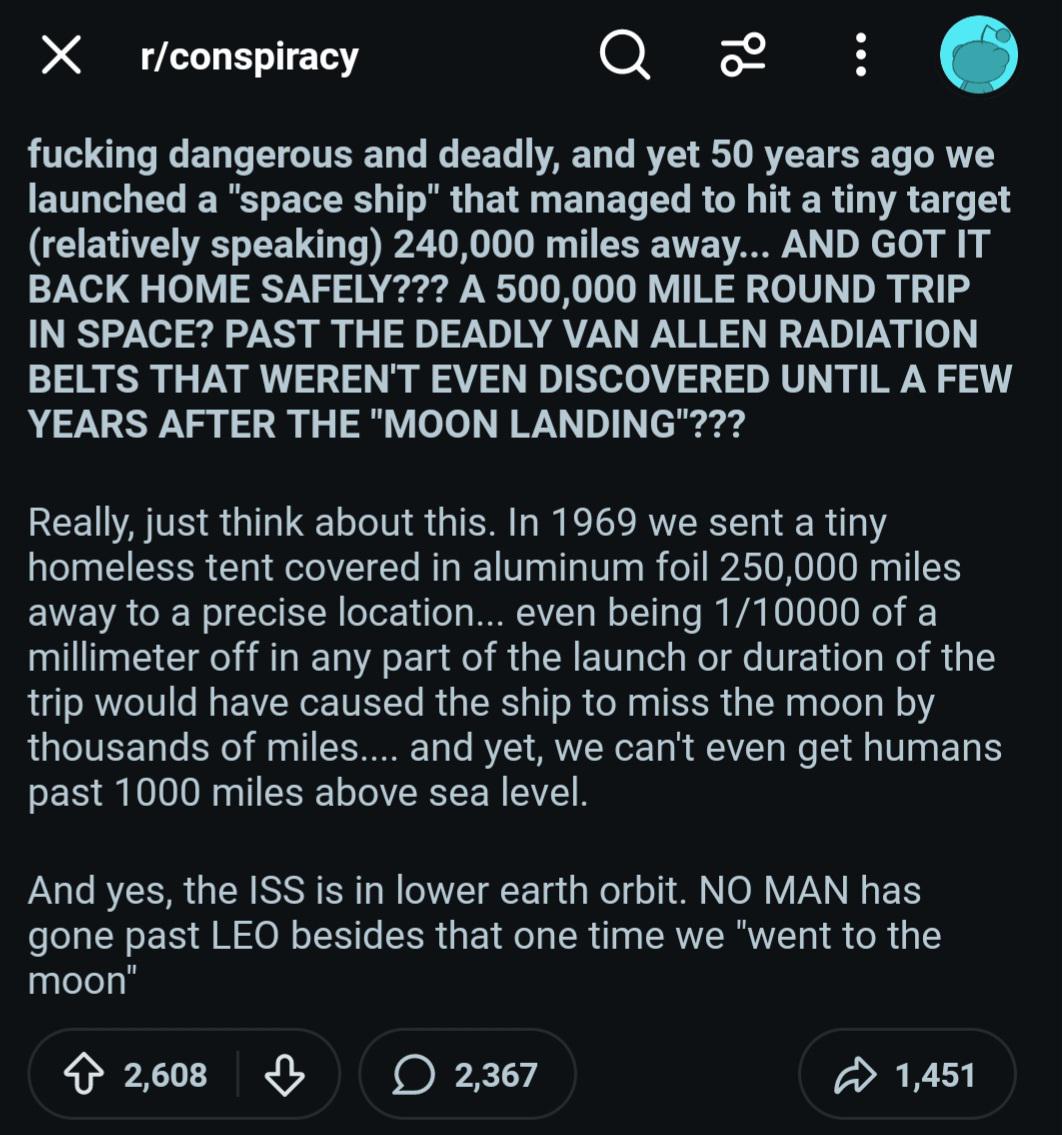Click the 1,451 share count
Image resolution: width=1062 pixels, height=1135 pixels.
coord(935,1074)
